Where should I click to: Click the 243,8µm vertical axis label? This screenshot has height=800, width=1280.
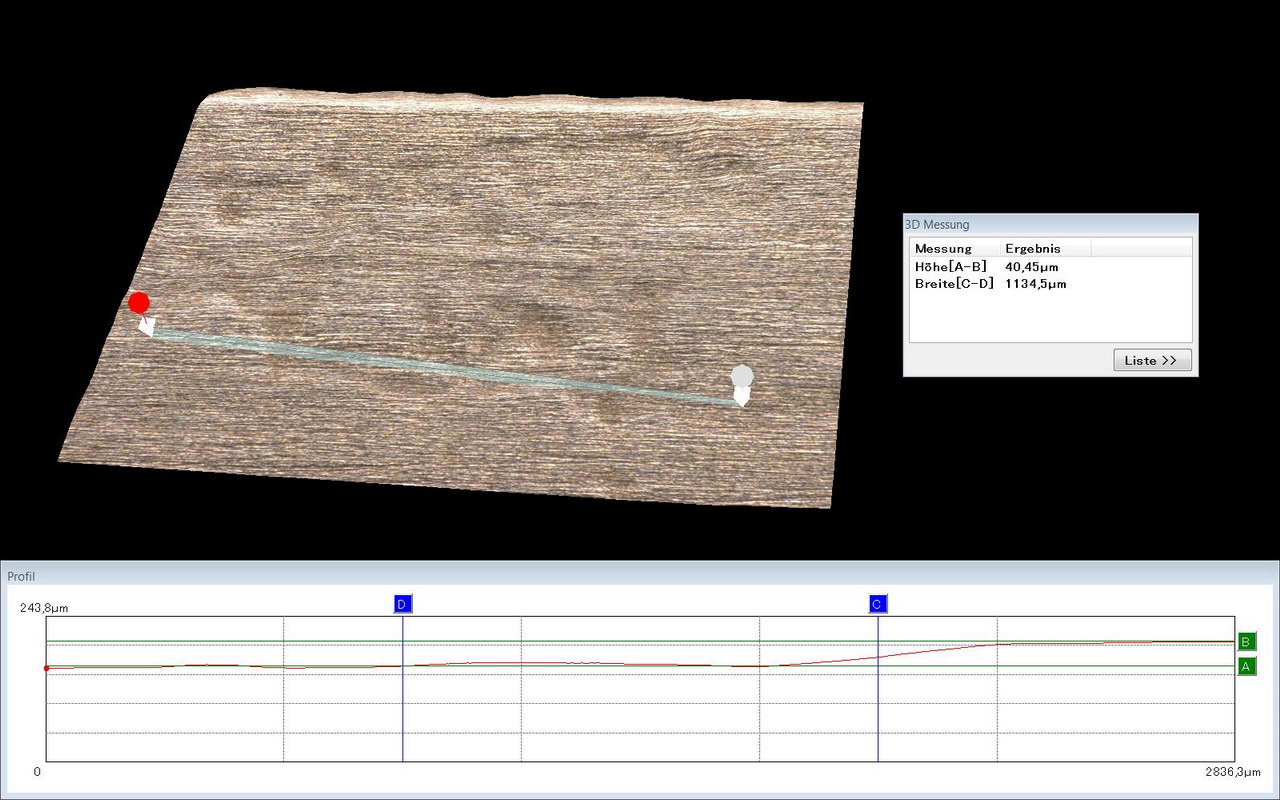pyautogui.click(x=44, y=607)
